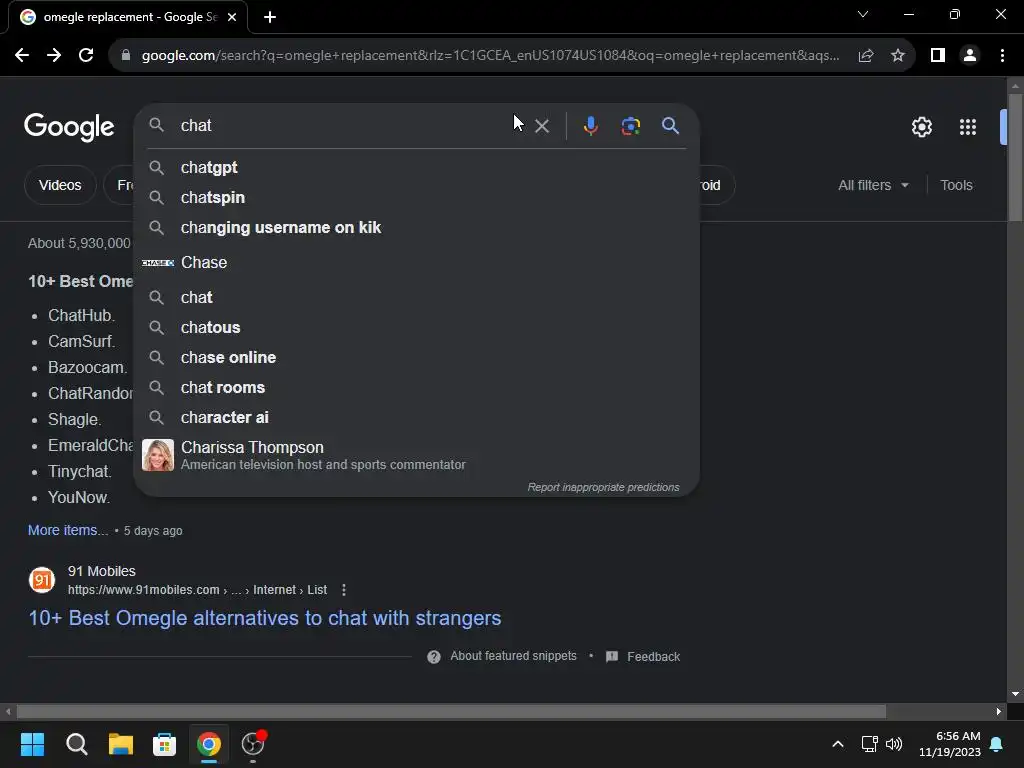Close the omegle replacement tab

coord(232,17)
